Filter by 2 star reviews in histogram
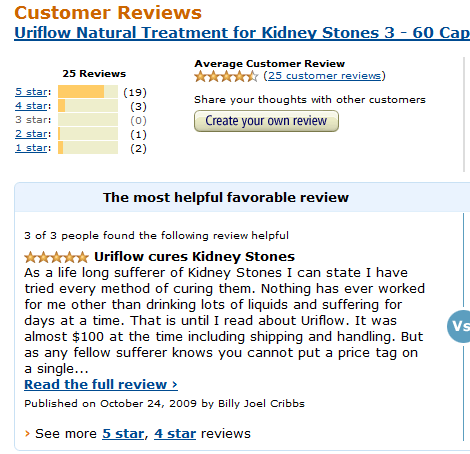 [31, 134]
